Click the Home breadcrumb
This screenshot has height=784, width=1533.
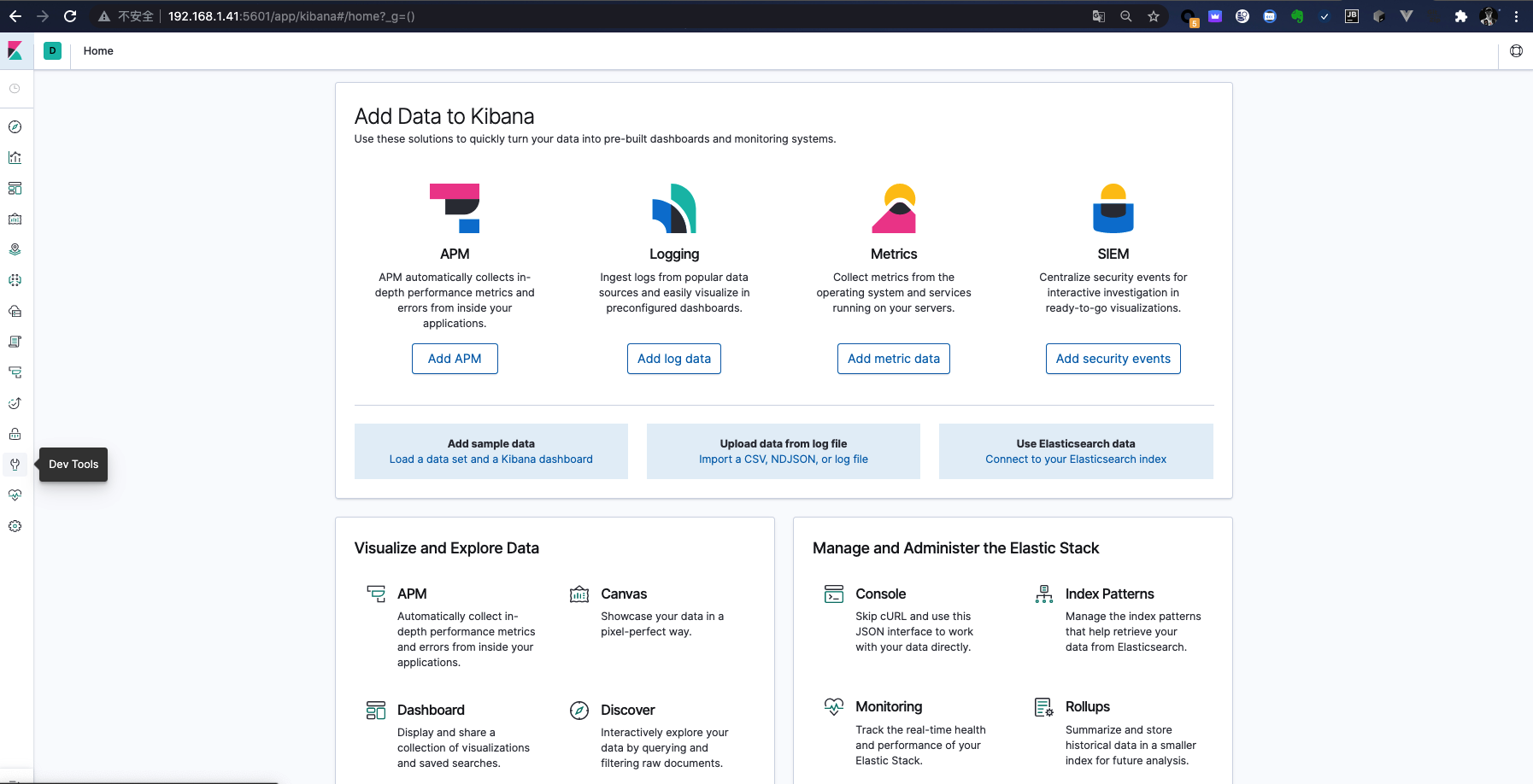[98, 51]
